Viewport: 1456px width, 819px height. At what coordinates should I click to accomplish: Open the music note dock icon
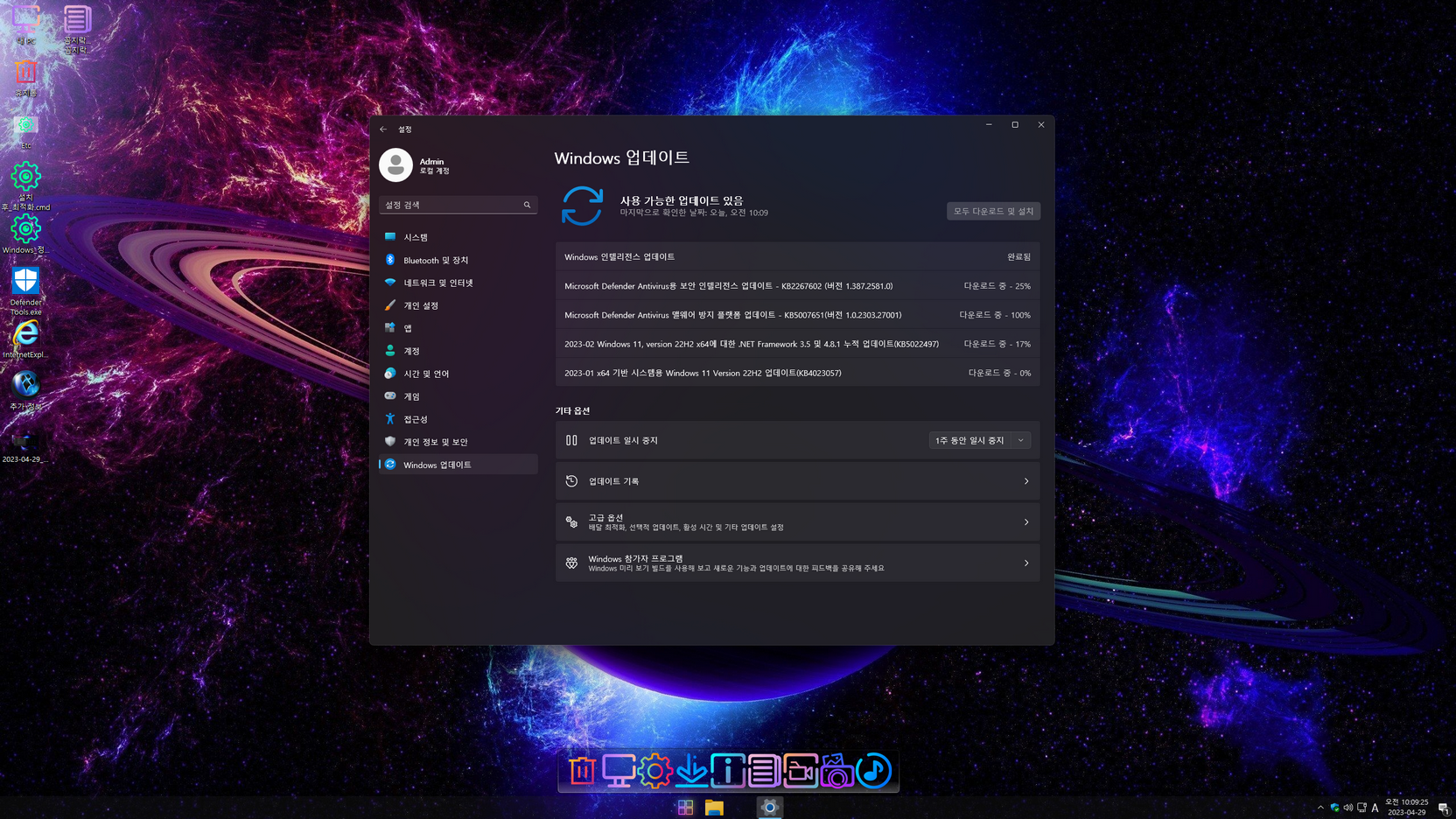pos(873,771)
